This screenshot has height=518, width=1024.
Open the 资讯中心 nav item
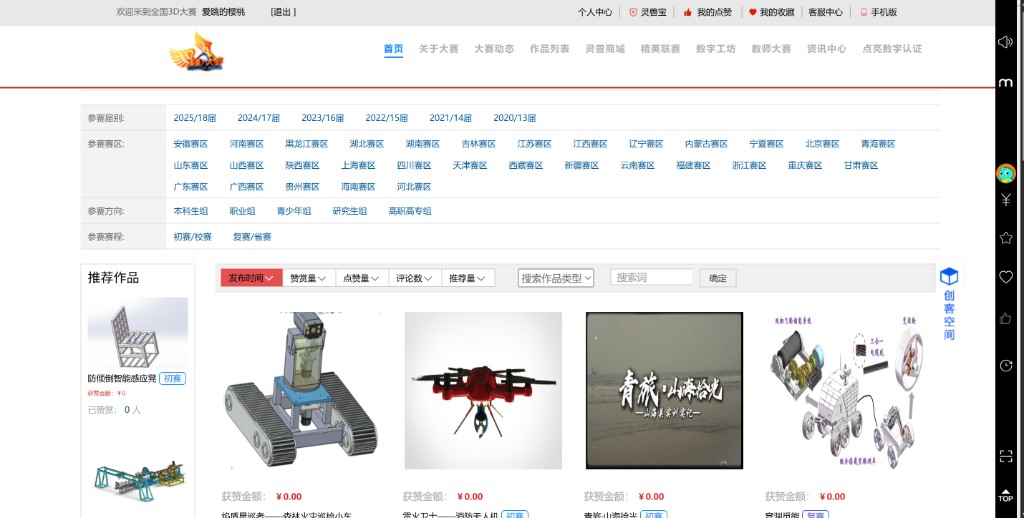coord(826,48)
